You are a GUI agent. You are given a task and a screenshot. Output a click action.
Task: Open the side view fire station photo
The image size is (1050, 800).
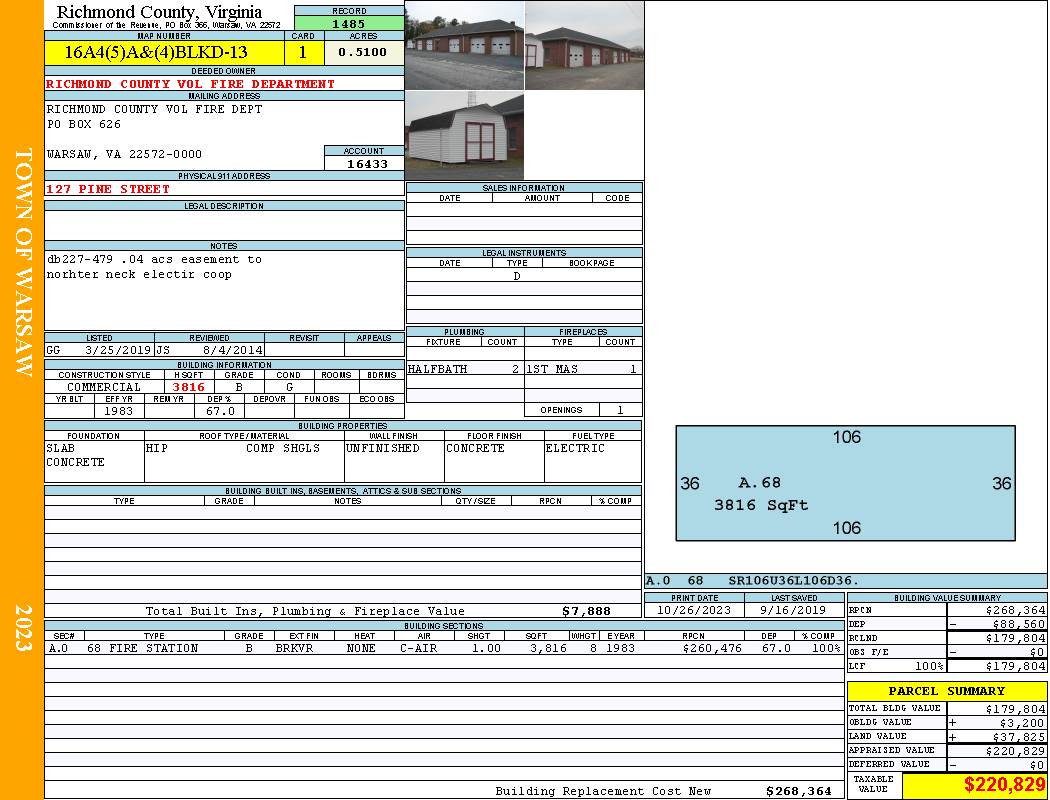(x=585, y=46)
